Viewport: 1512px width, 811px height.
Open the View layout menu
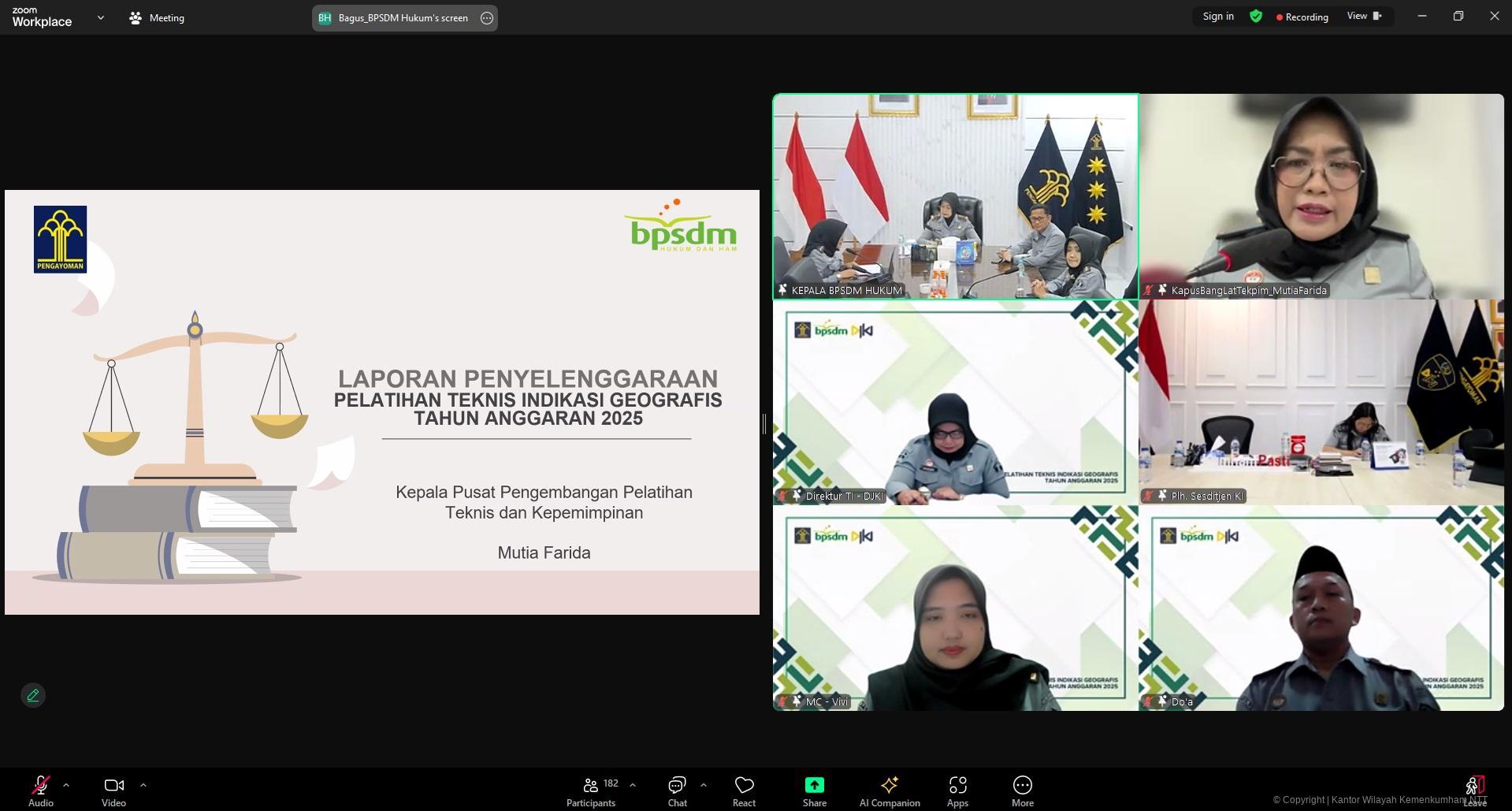coord(1364,17)
